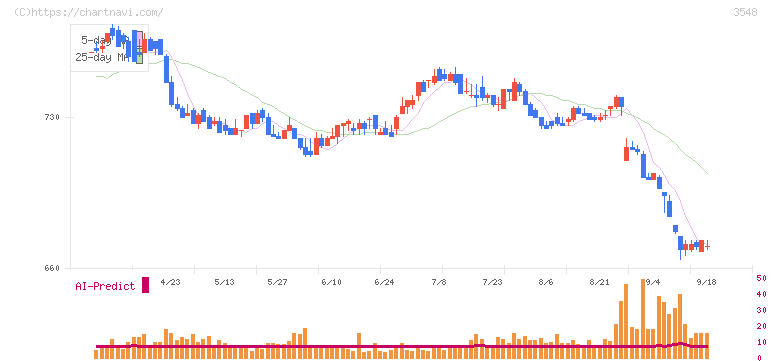Click the chartnavi.com URL watermark text
The height and width of the screenshot is (361, 772).
(x=89, y=13)
